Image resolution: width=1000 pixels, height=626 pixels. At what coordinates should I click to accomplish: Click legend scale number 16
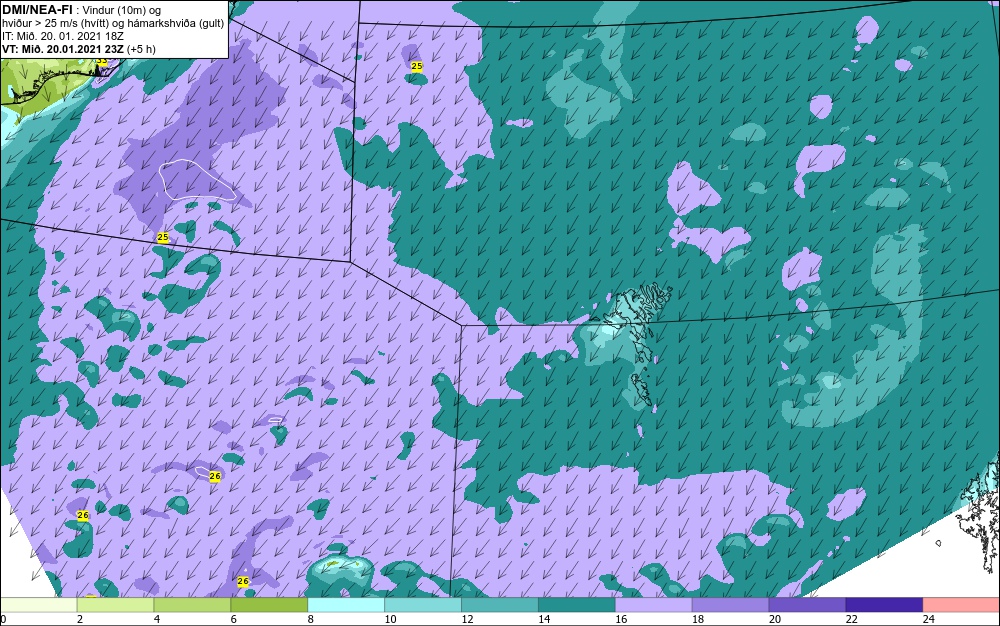point(621,619)
